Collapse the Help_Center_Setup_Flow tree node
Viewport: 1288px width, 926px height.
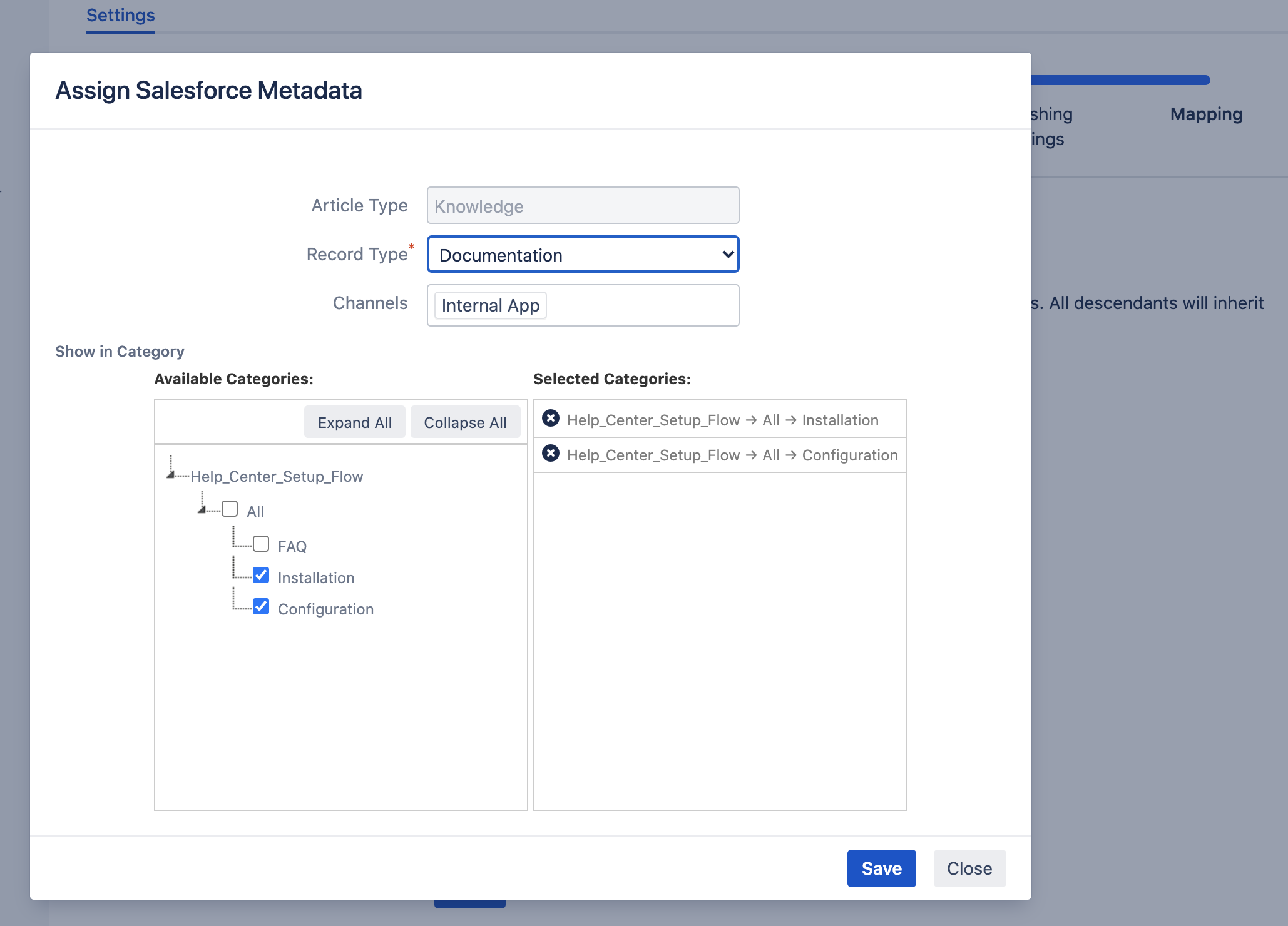pyautogui.click(x=170, y=474)
